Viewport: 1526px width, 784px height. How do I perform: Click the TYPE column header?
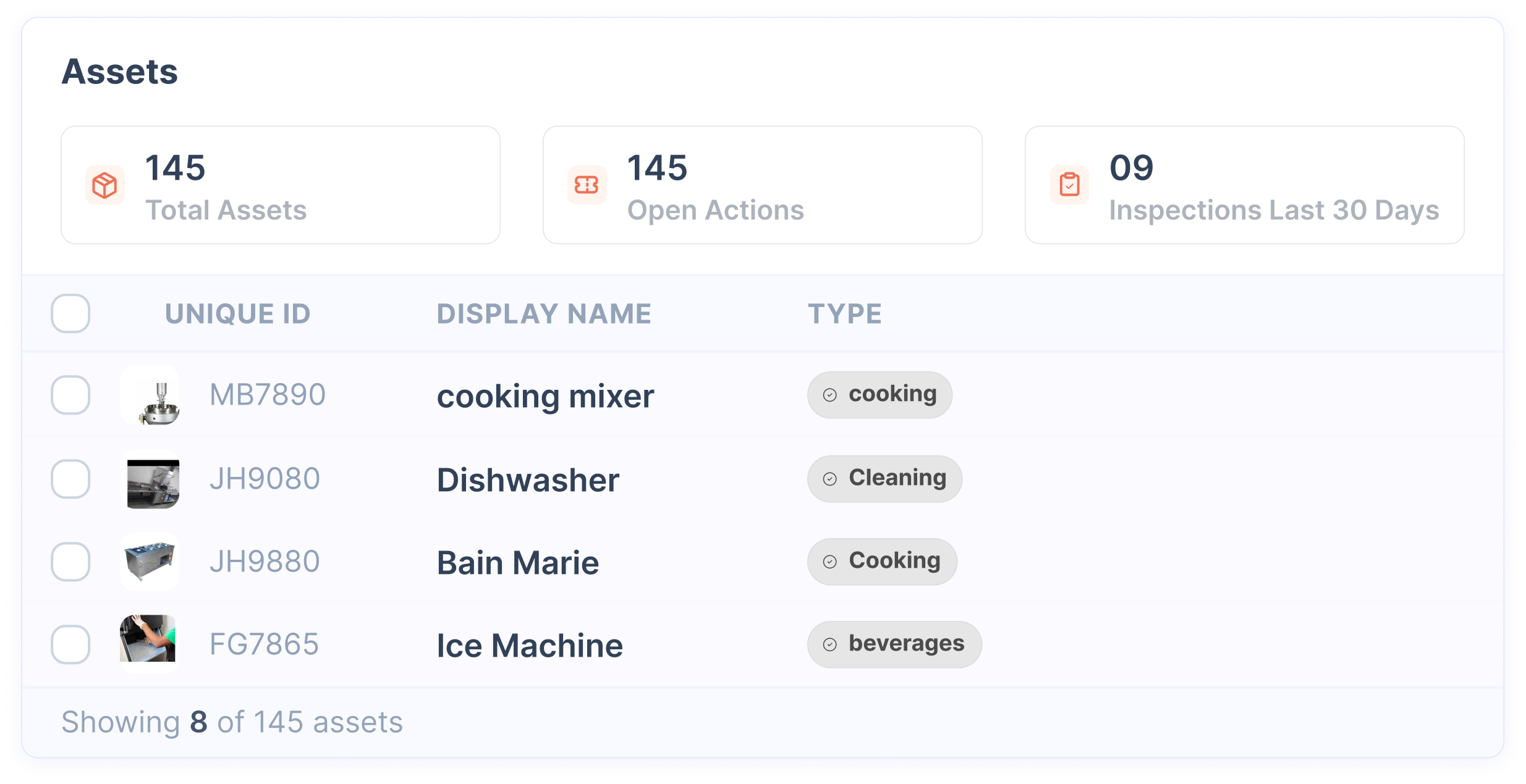845,314
